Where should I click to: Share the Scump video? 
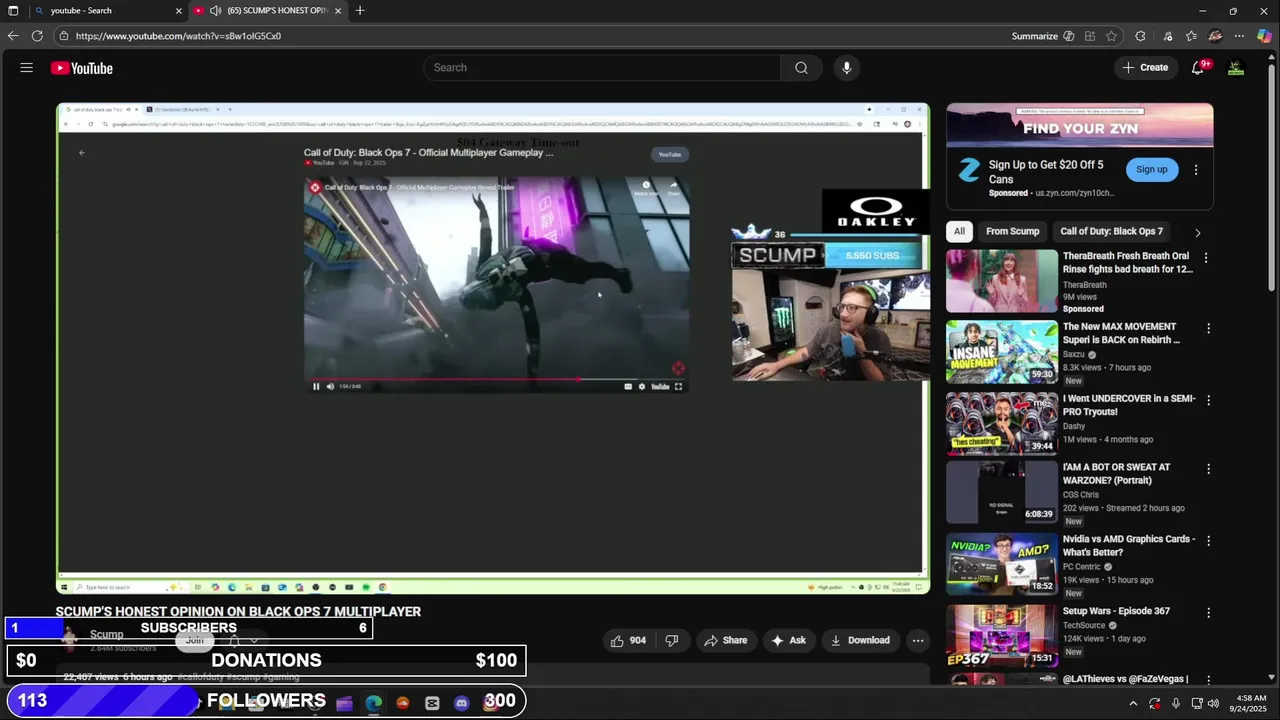pyautogui.click(x=725, y=640)
